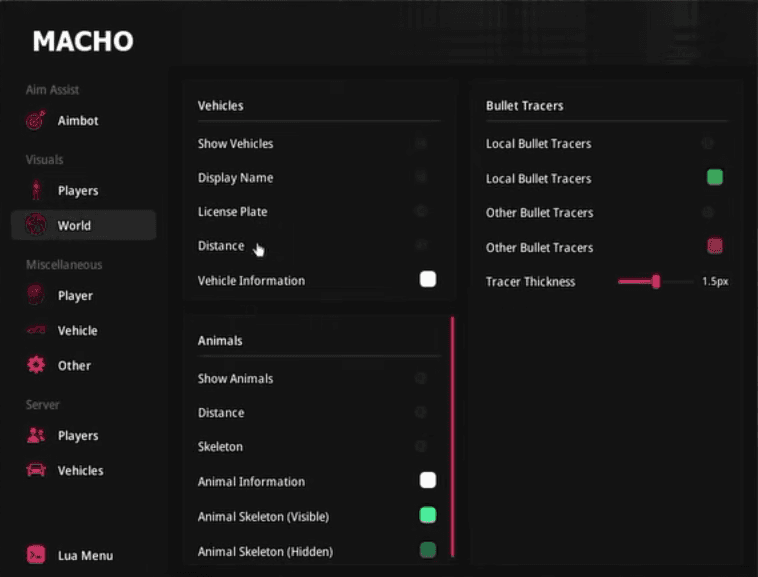The image size is (758, 577).
Task: Click the Animals panel pink scrollbar
Action: (x=452, y=437)
